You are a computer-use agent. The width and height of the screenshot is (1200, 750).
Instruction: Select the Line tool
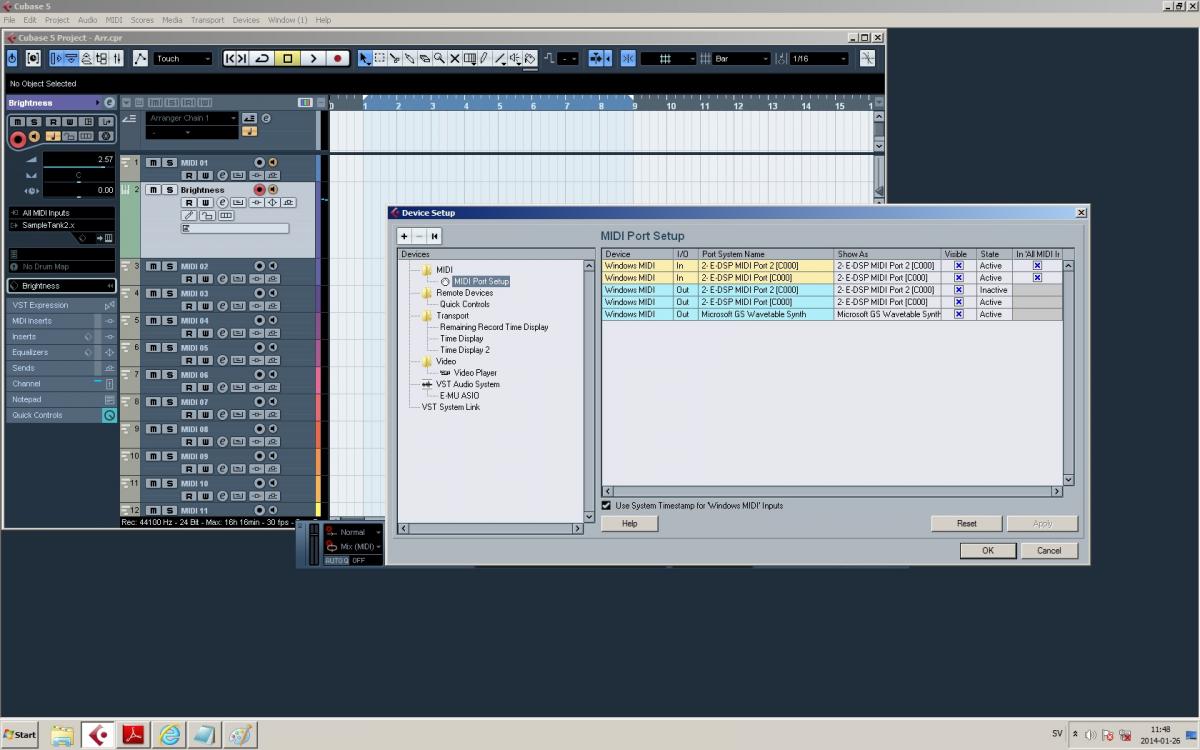499,59
